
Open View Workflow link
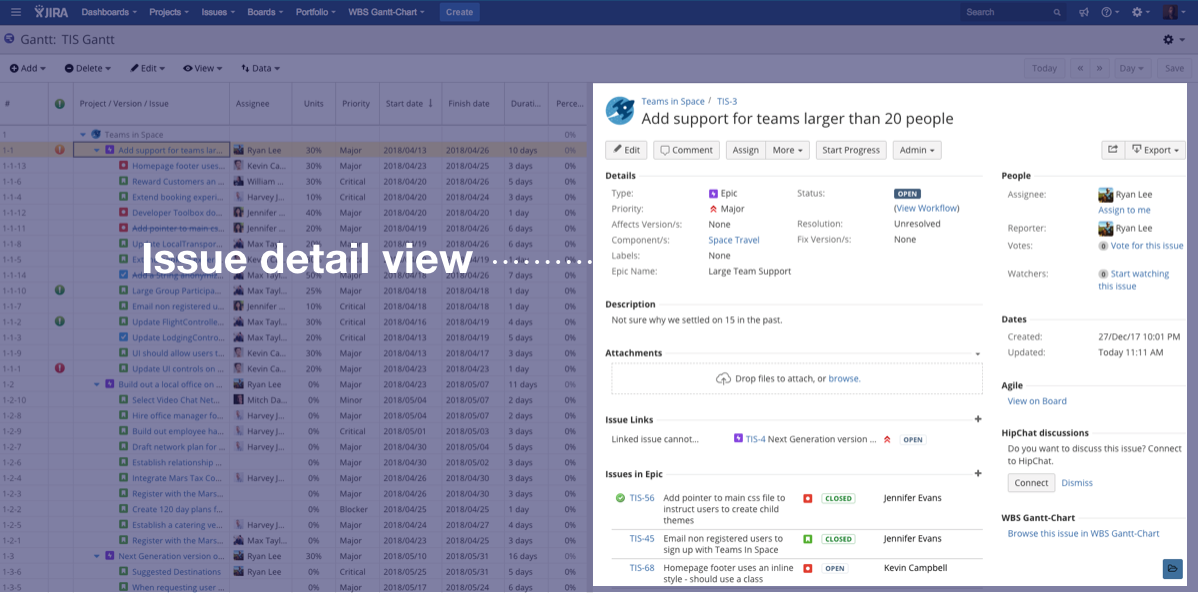(927, 209)
